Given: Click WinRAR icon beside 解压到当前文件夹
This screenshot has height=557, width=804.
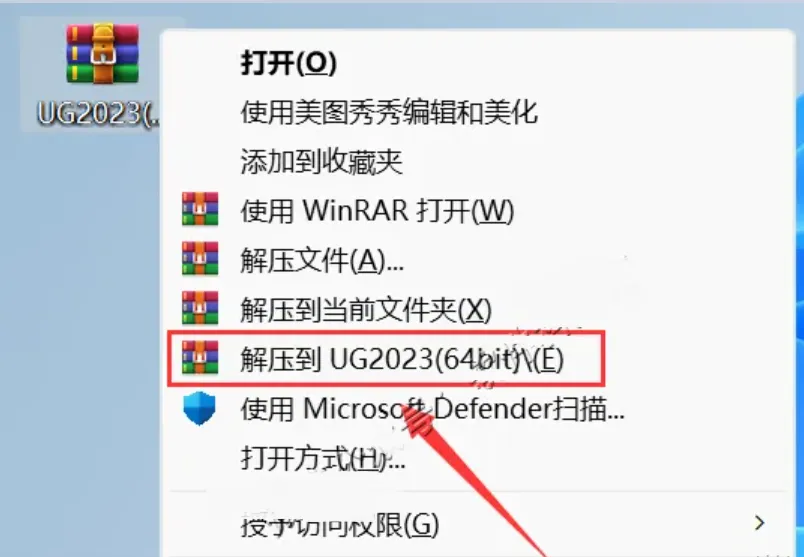Looking at the screenshot, I should [200, 308].
